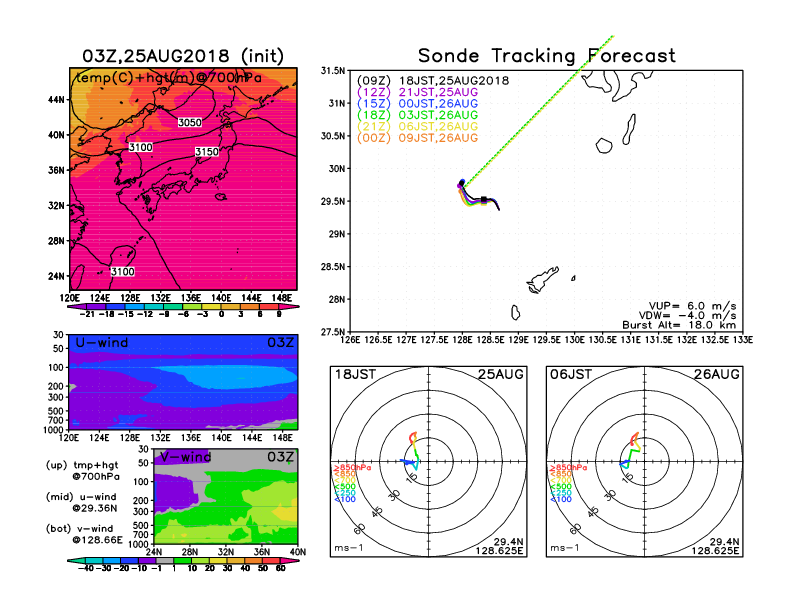Click the '18JST' hodograph time label

[x=356, y=375]
